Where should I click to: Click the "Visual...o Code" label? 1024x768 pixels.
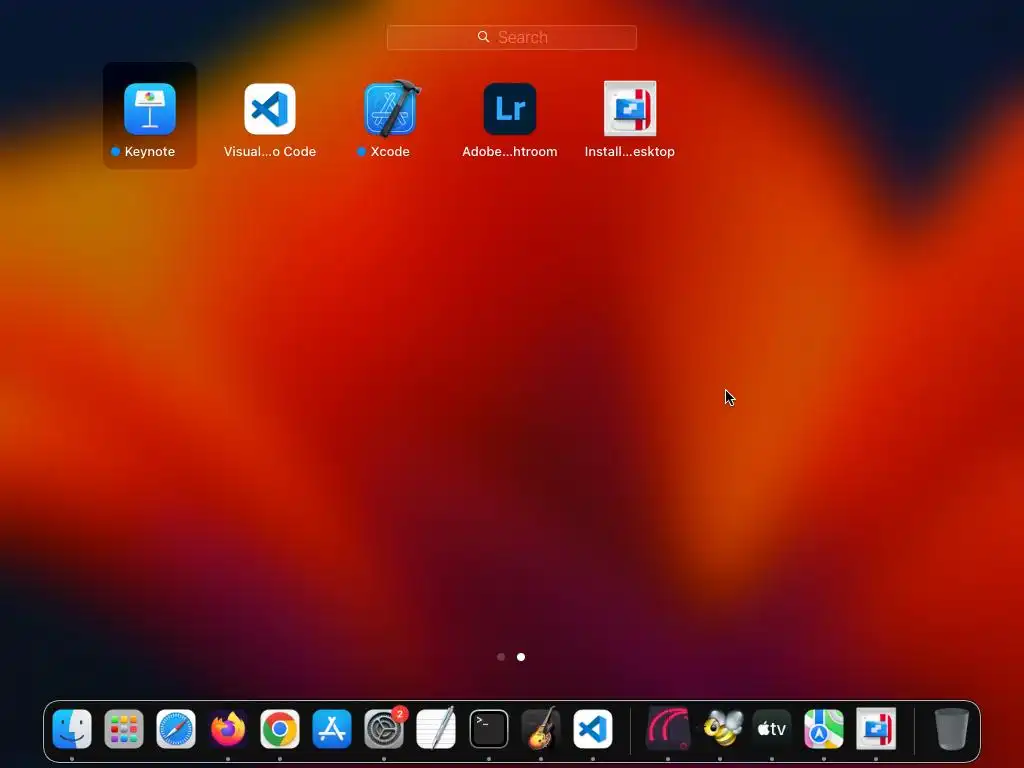pos(270,152)
